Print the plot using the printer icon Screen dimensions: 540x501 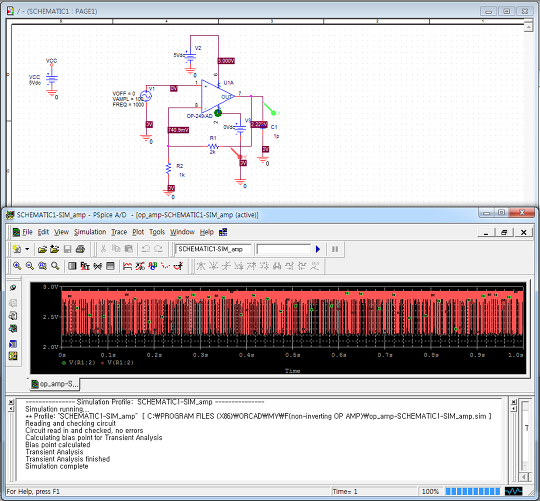80,249
